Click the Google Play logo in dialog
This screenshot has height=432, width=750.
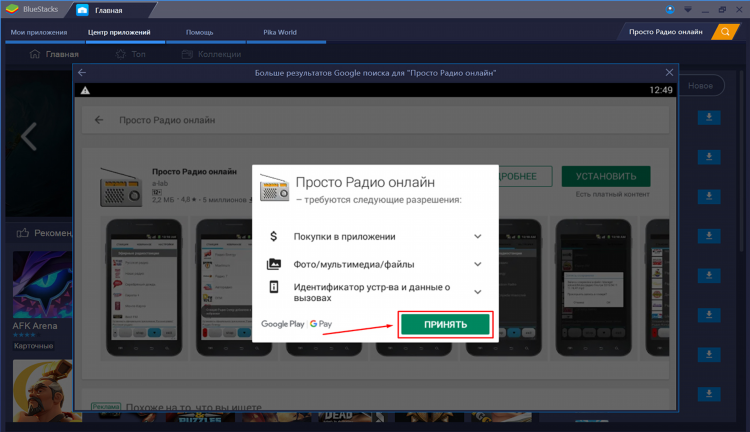283,324
